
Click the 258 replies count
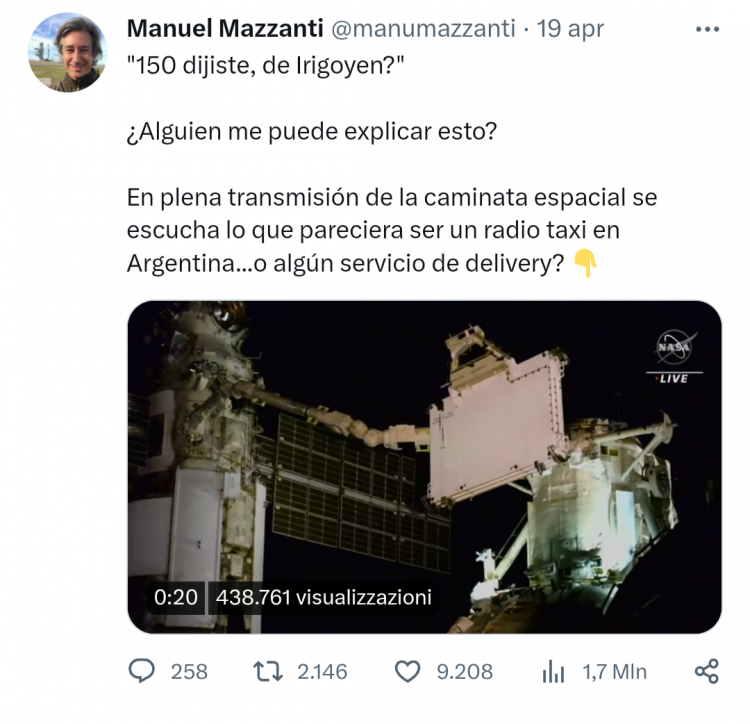(189, 671)
